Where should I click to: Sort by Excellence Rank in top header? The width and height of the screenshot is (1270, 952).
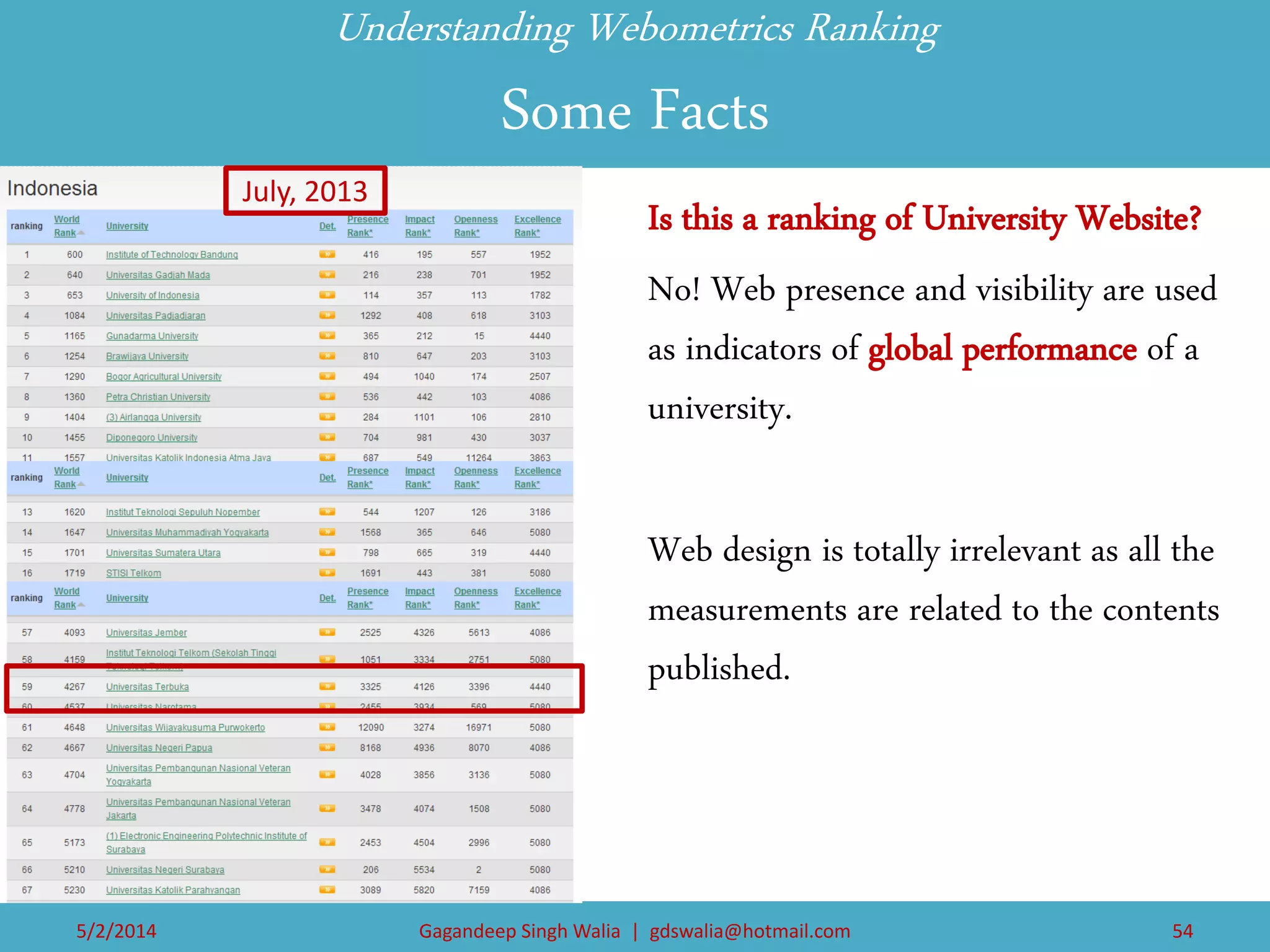[x=537, y=226]
